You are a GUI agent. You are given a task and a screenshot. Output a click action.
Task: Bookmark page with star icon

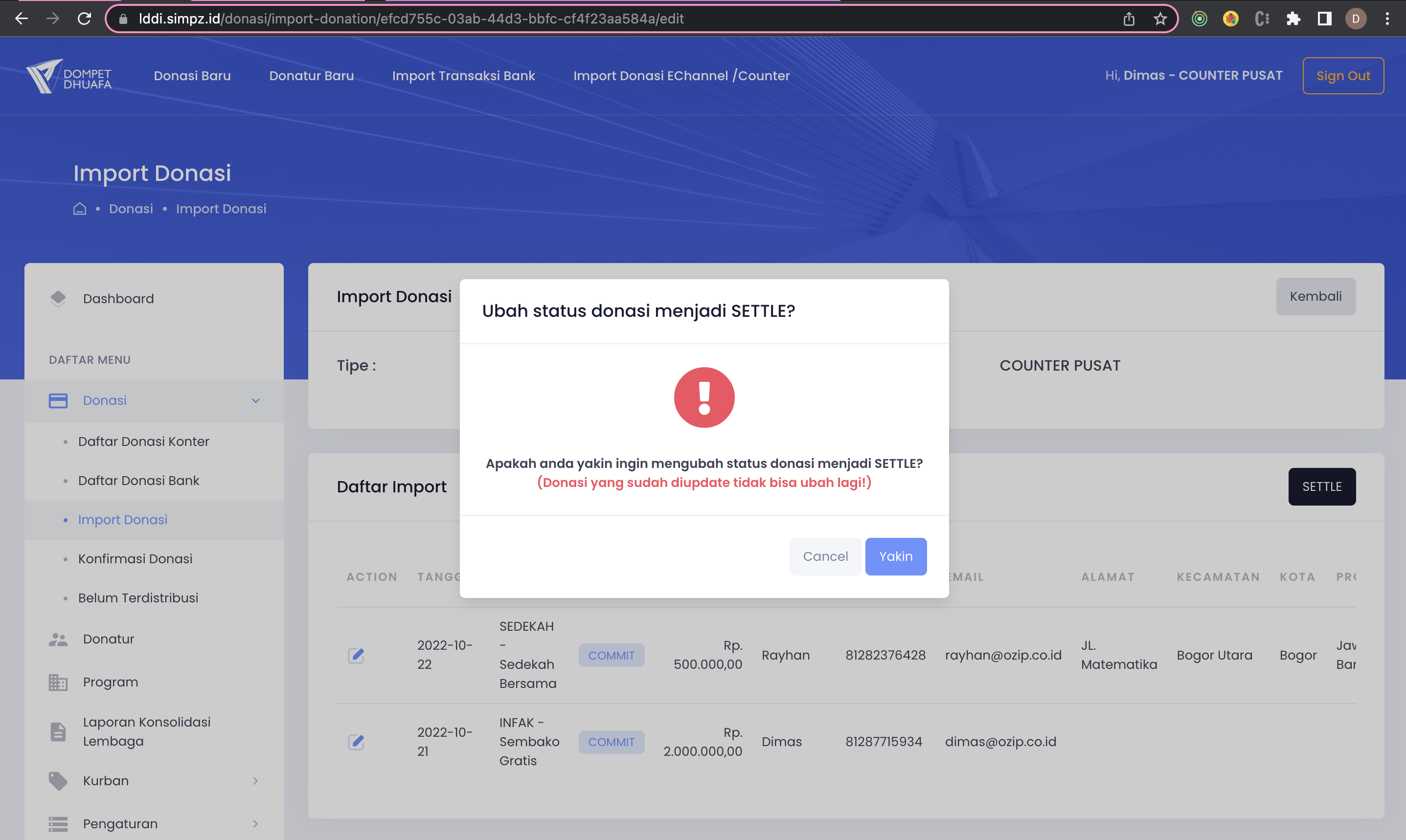point(1160,19)
